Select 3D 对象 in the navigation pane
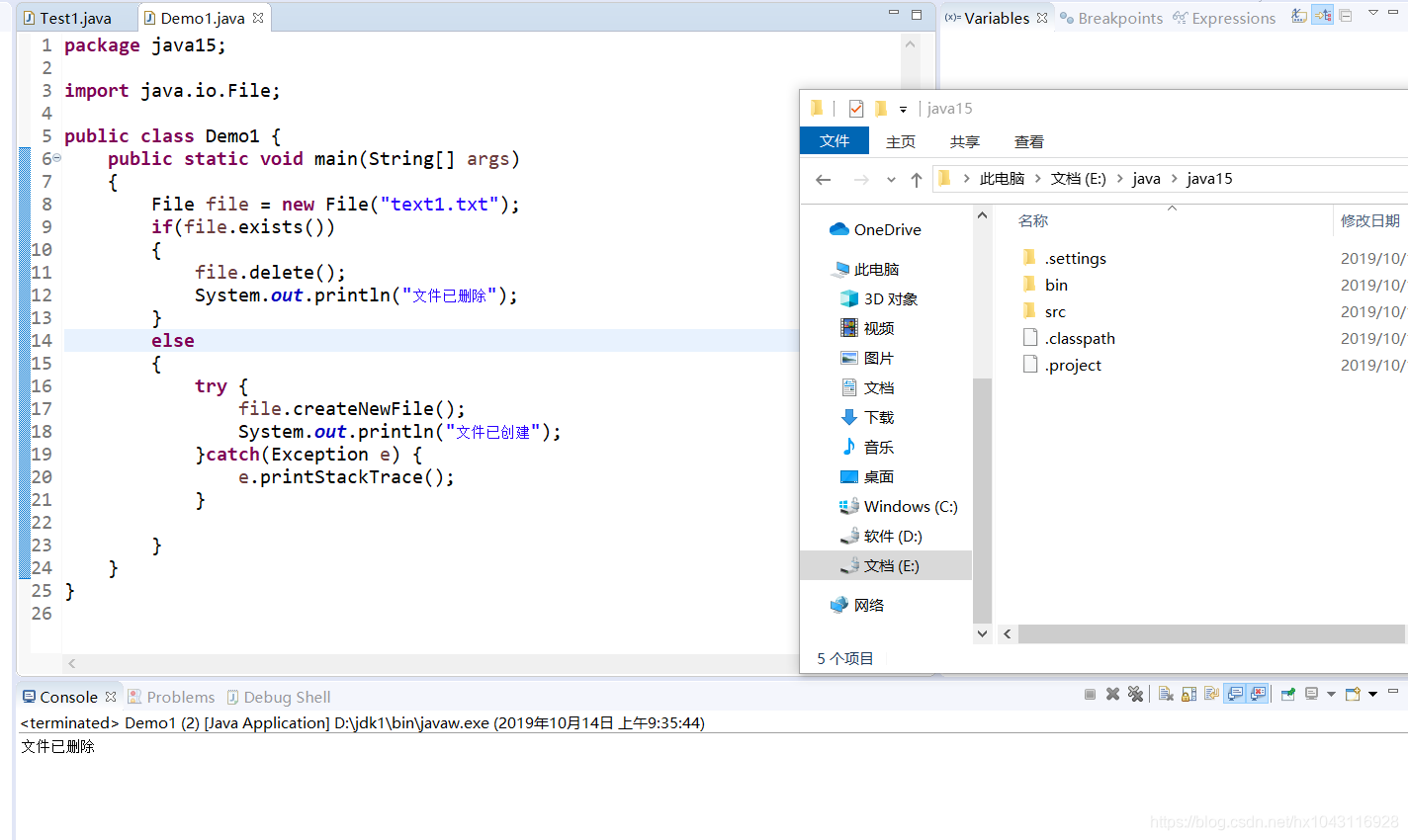 click(879, 298)
